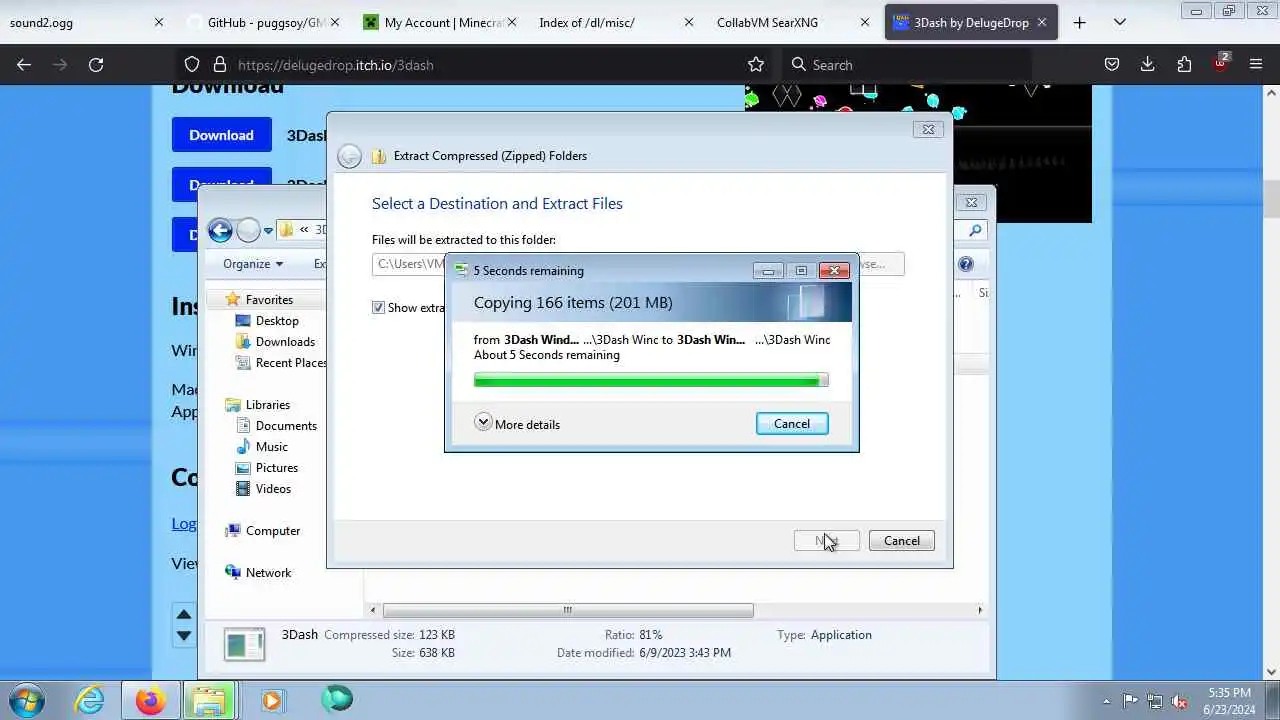Expand More details in copy dialog
The image size is (1280, 720).
[x=517, y=424]
